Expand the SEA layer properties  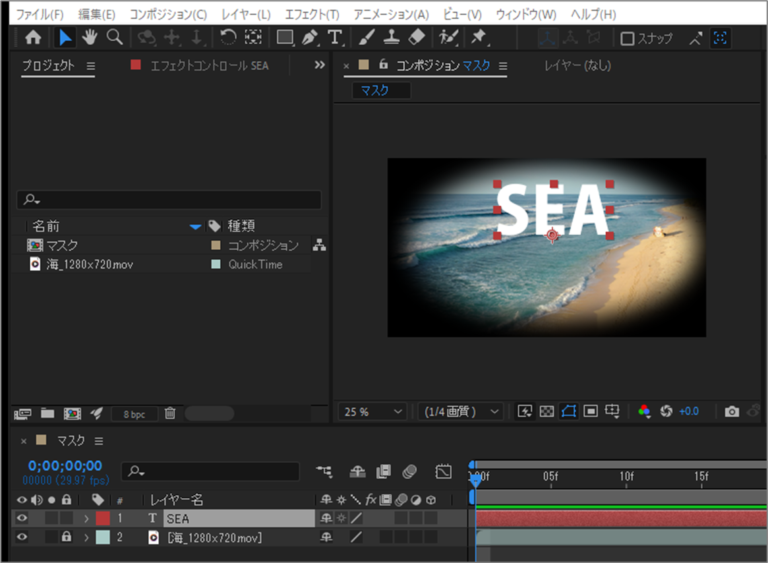pos(86,518)
